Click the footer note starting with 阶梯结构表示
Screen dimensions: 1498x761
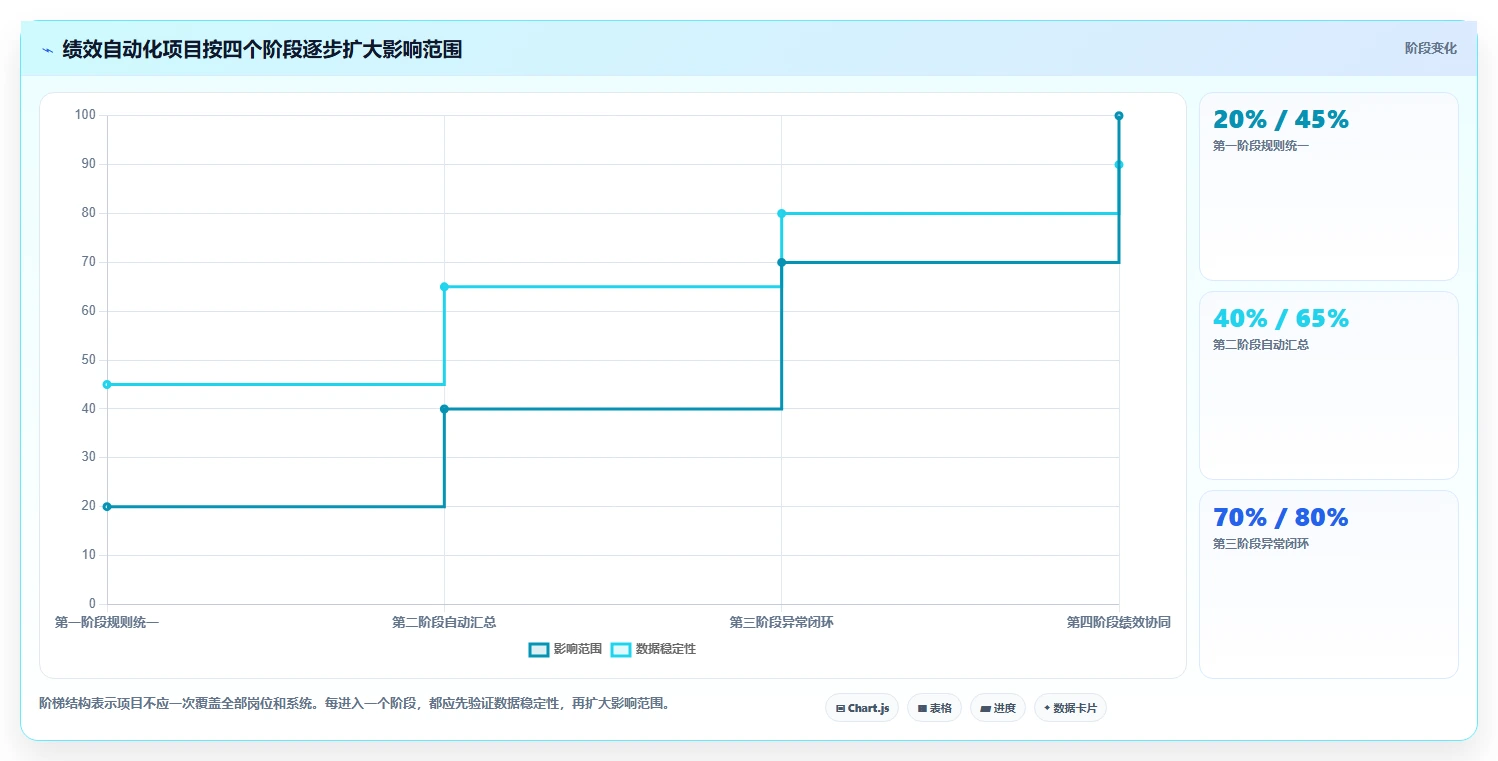(x=354, y=704)
